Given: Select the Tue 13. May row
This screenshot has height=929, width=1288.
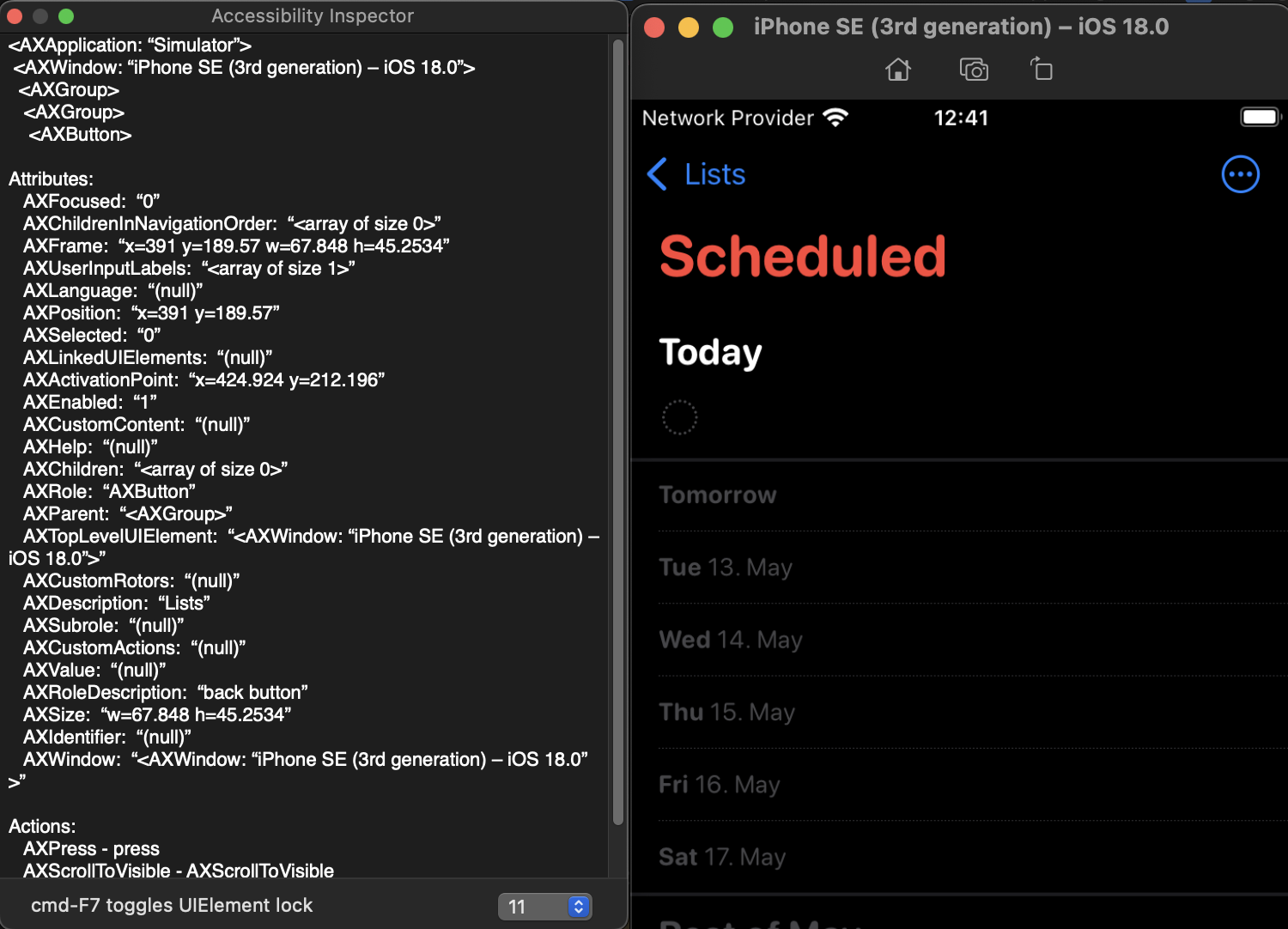Looking at the screenshot, I should tap(959, 568).
